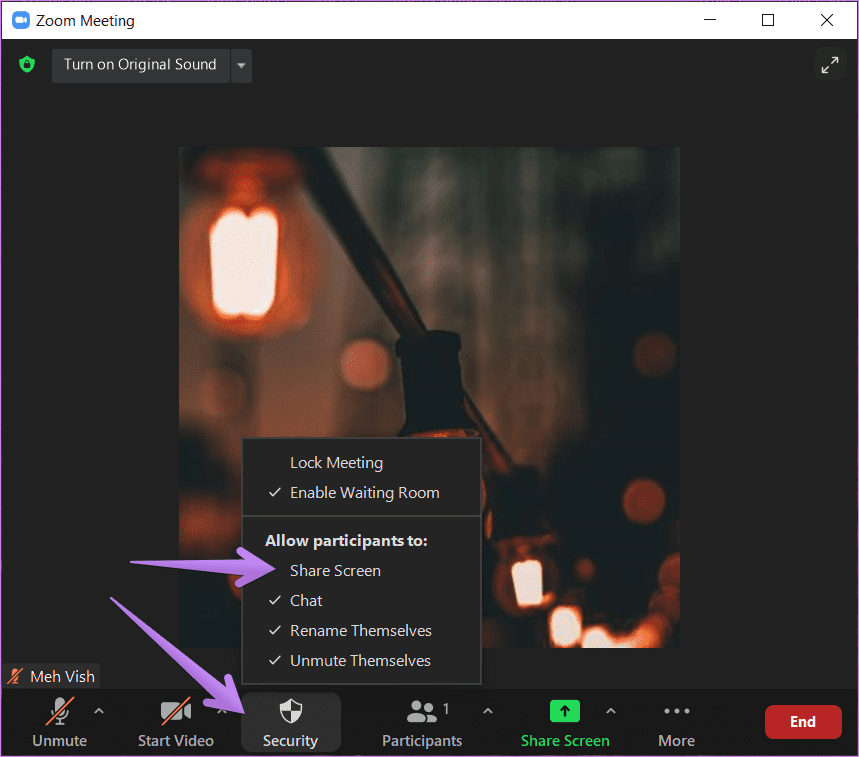Viewport: 859px width, 757px height.
Task: Select the Start Video camera icon
Action: coord(175,712)
